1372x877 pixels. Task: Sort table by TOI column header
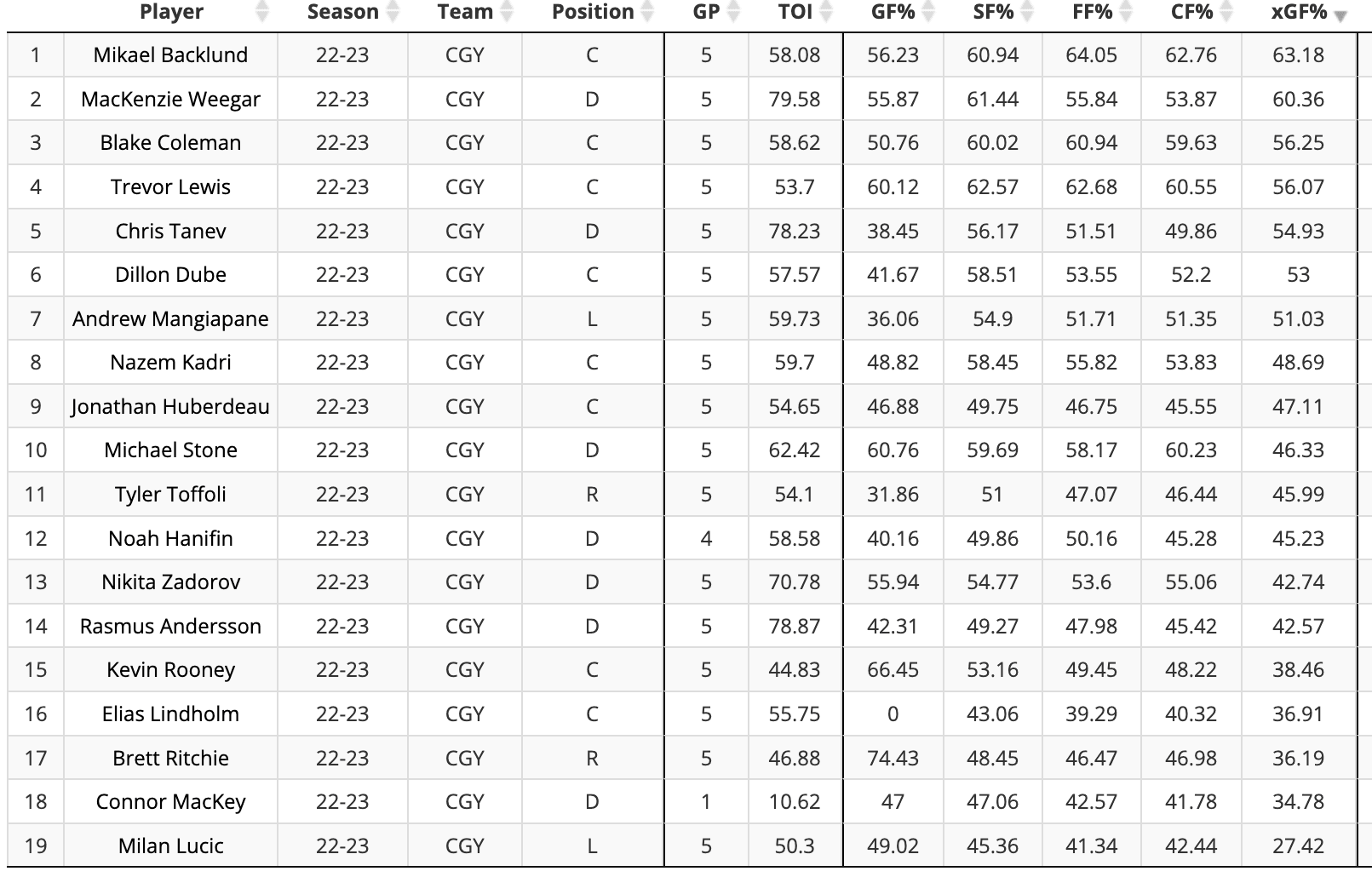(794, 12)
